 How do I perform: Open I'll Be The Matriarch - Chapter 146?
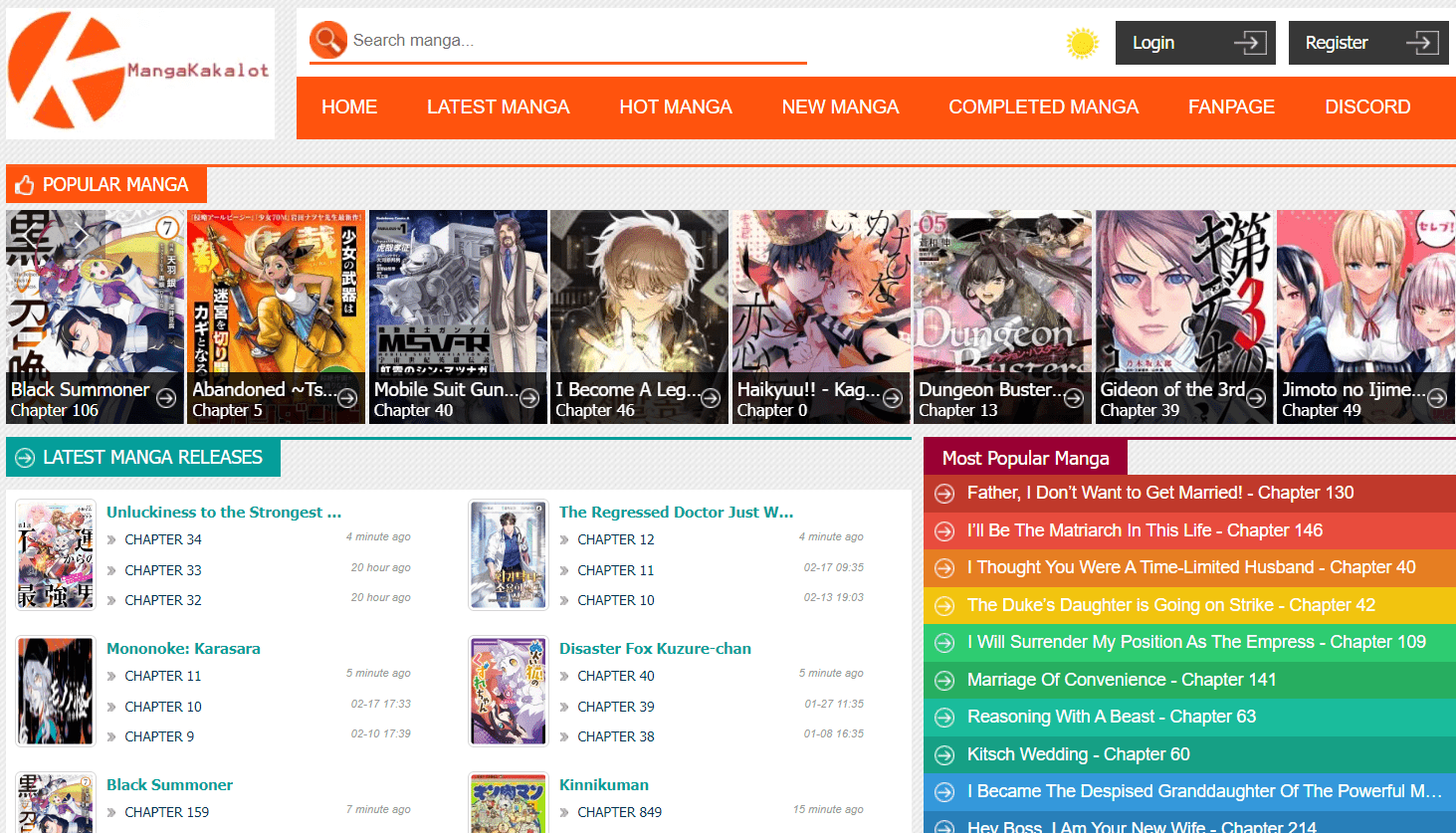(x=1144, y=530)
